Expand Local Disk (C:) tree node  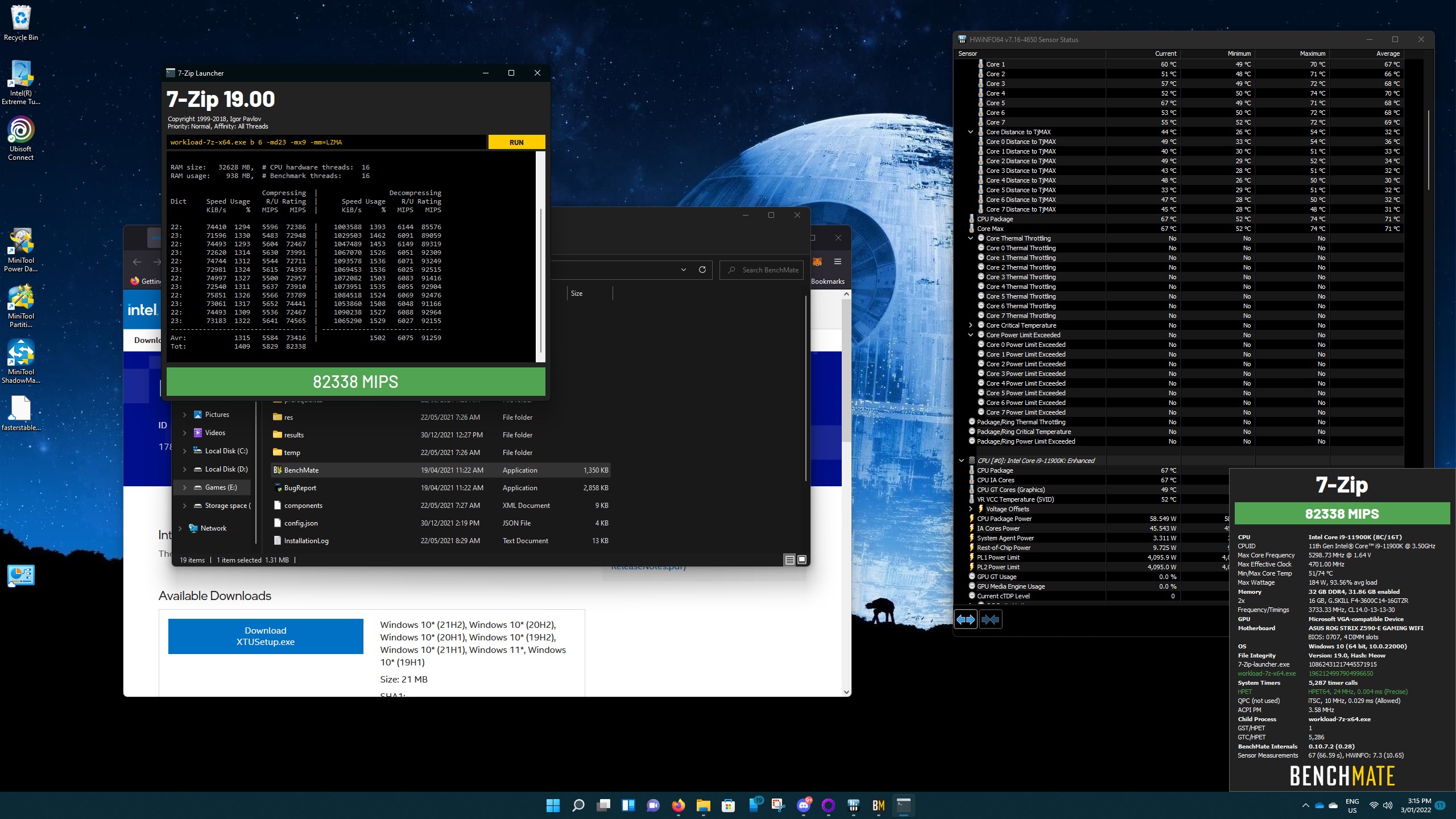tap(184, 451)
